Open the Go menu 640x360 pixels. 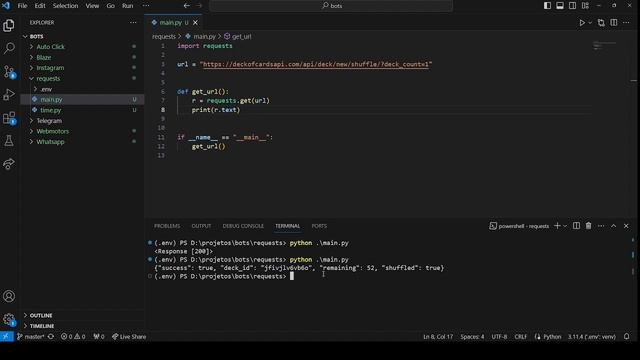point(111,6)
